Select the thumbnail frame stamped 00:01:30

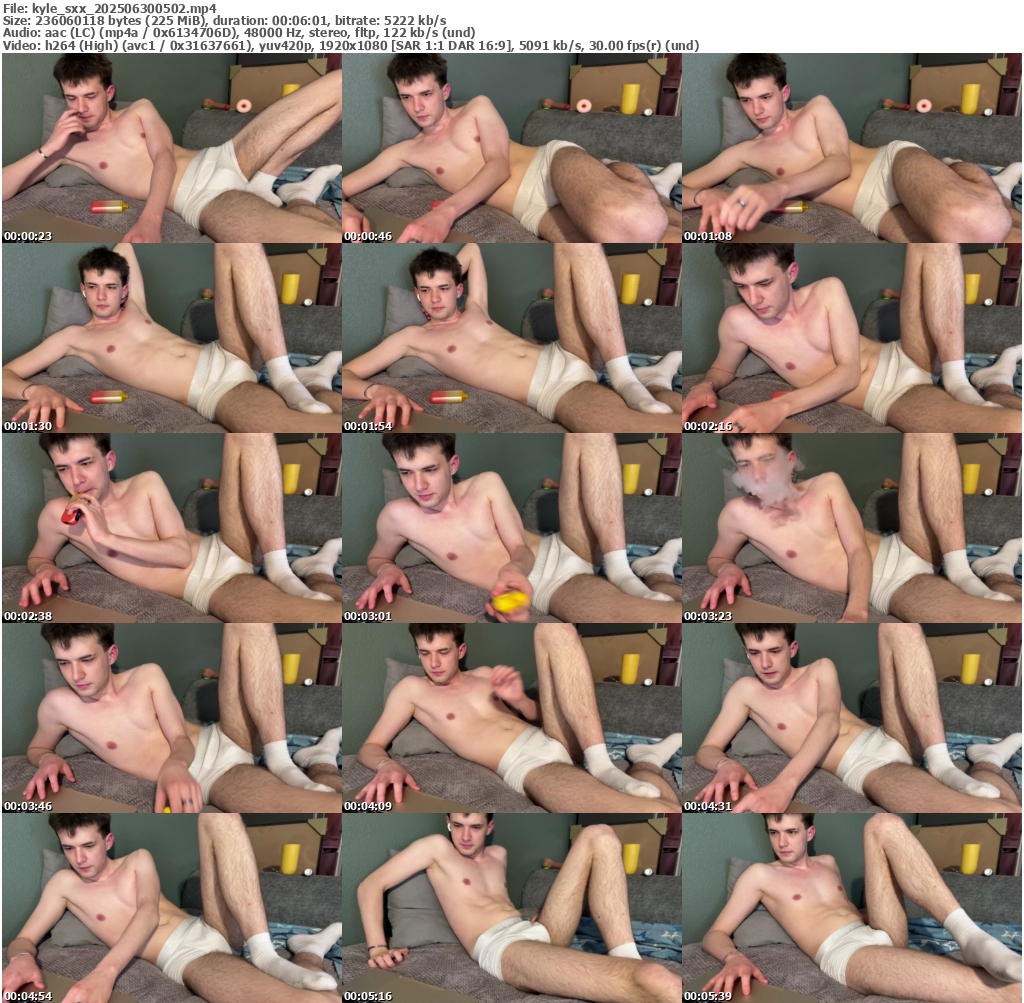tap(172, 338)
